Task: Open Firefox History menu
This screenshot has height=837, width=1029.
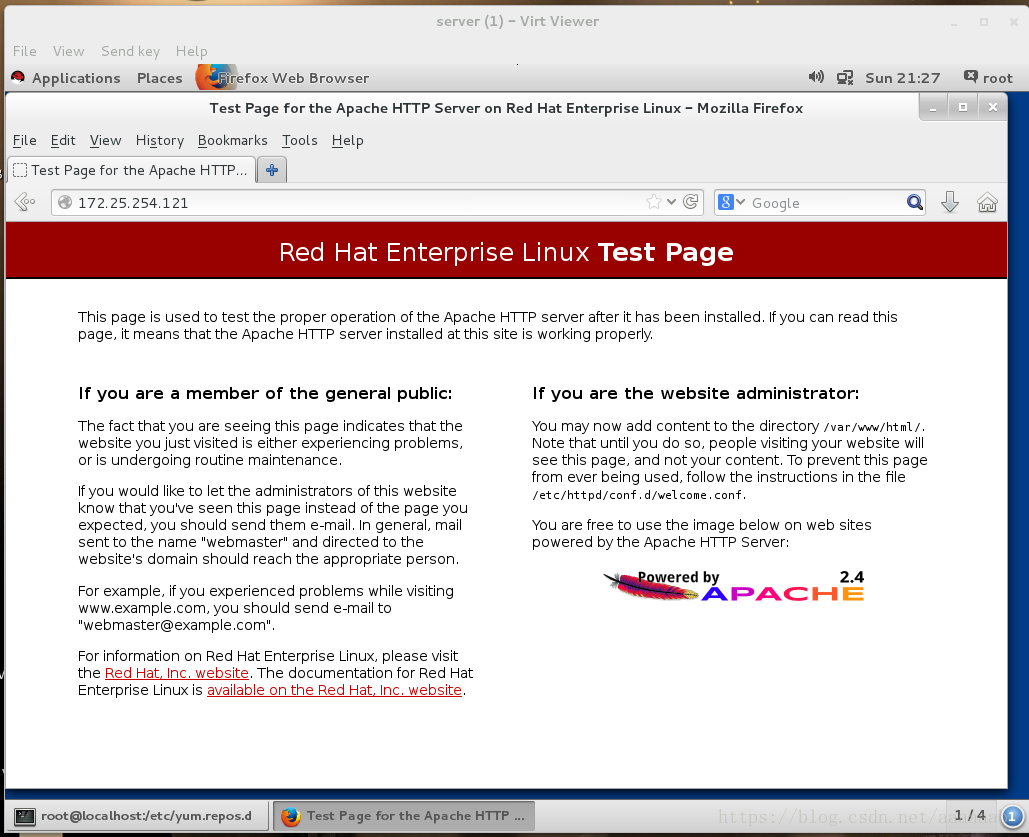Action: coord(159,140)
